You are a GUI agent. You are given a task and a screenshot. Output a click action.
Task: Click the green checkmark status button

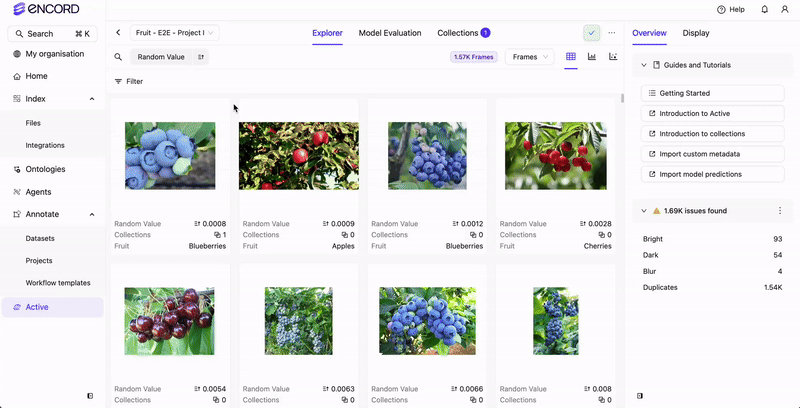pos(592,33)
